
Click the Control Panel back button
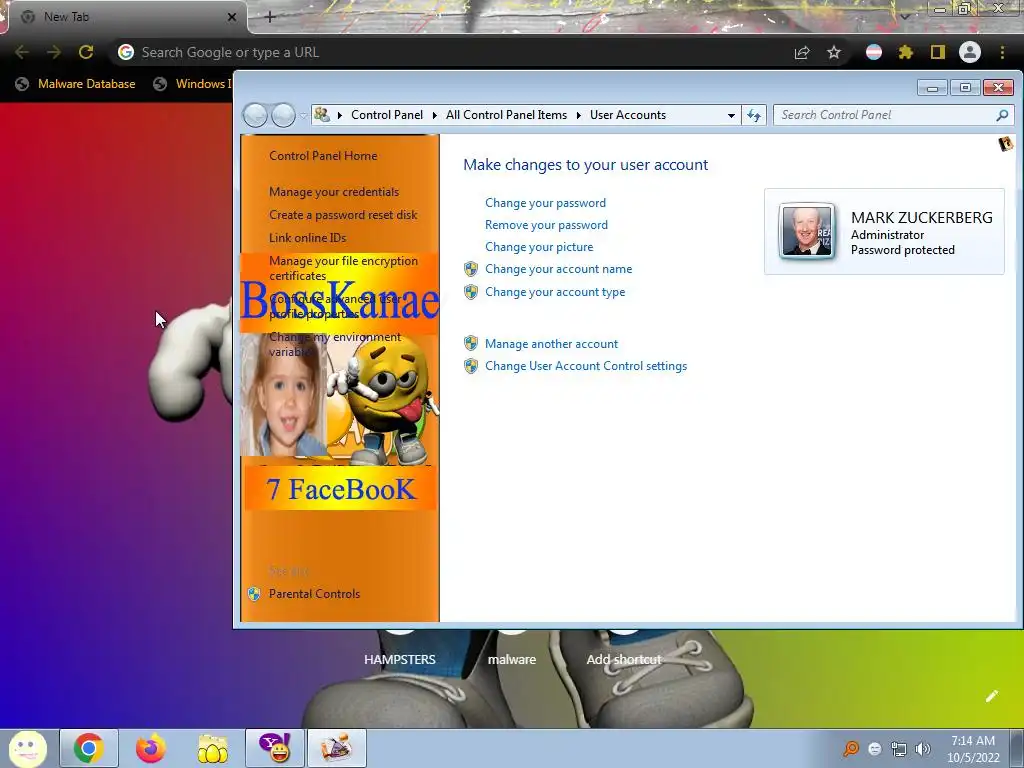(x=255, y=116)
